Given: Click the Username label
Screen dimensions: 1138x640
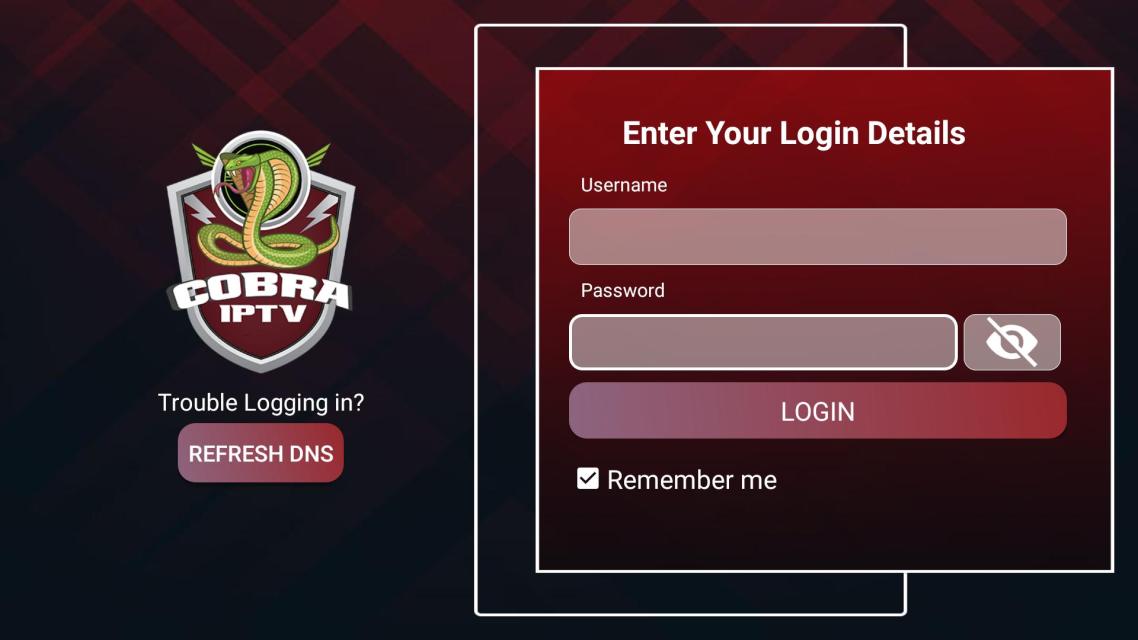Looking at the screenshot, I should [x=623, y=185].
